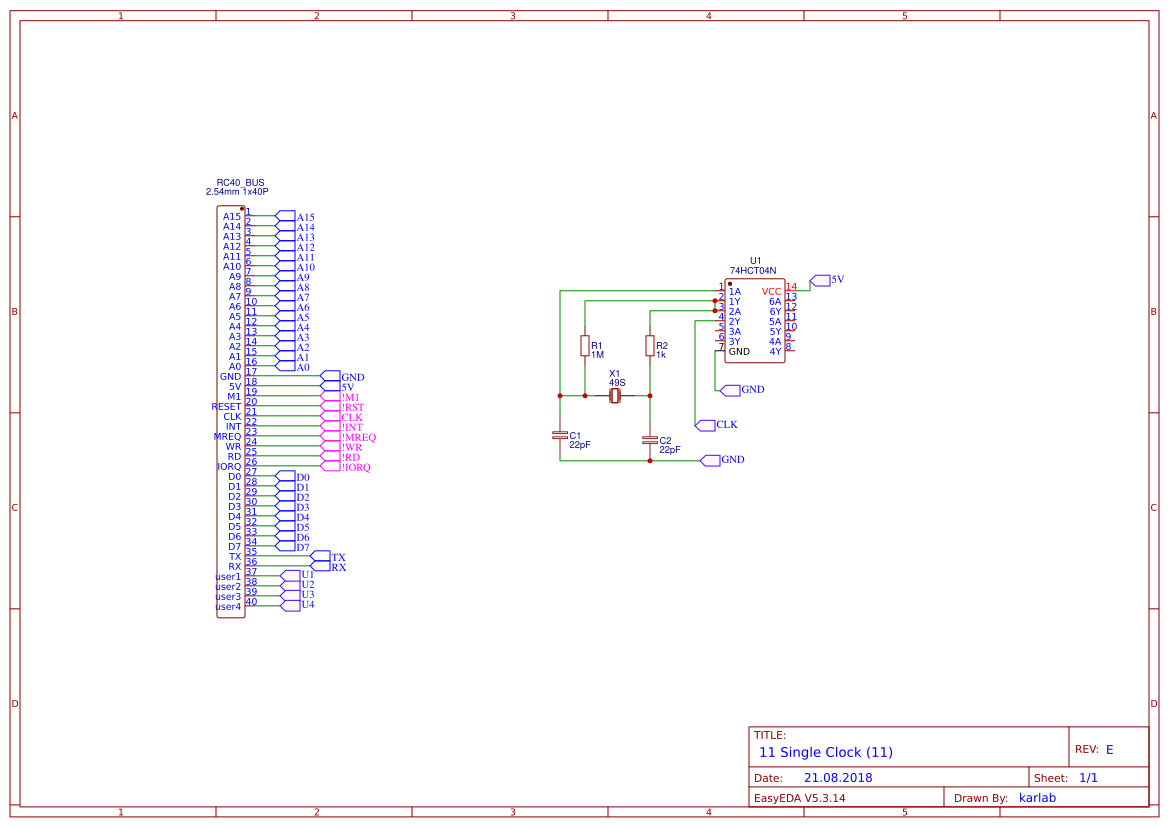Select the 74HCT04N inverter symbol U1
The height and width of the screenshot is (827, 1169).
pos(755,320)
